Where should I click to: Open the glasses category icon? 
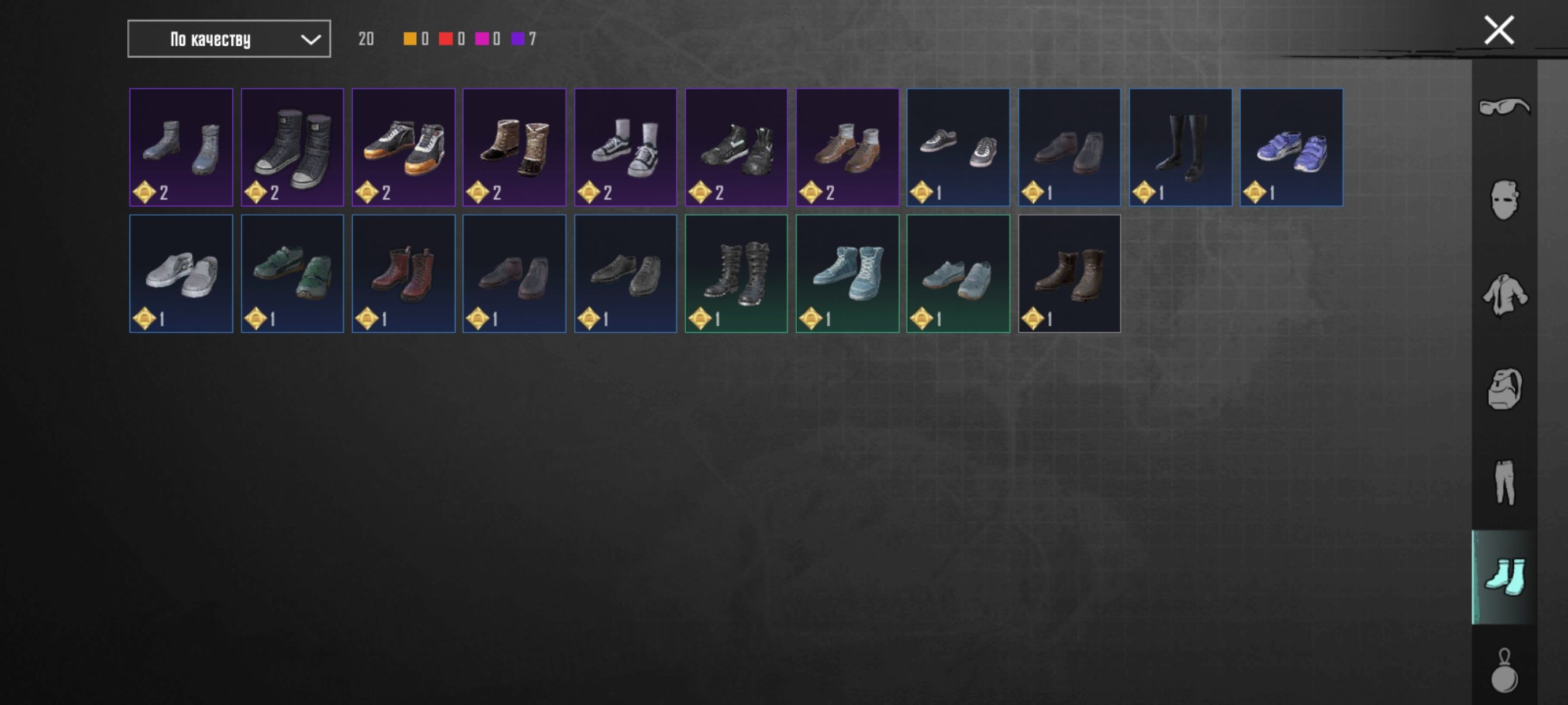[x=1504, y=107]
